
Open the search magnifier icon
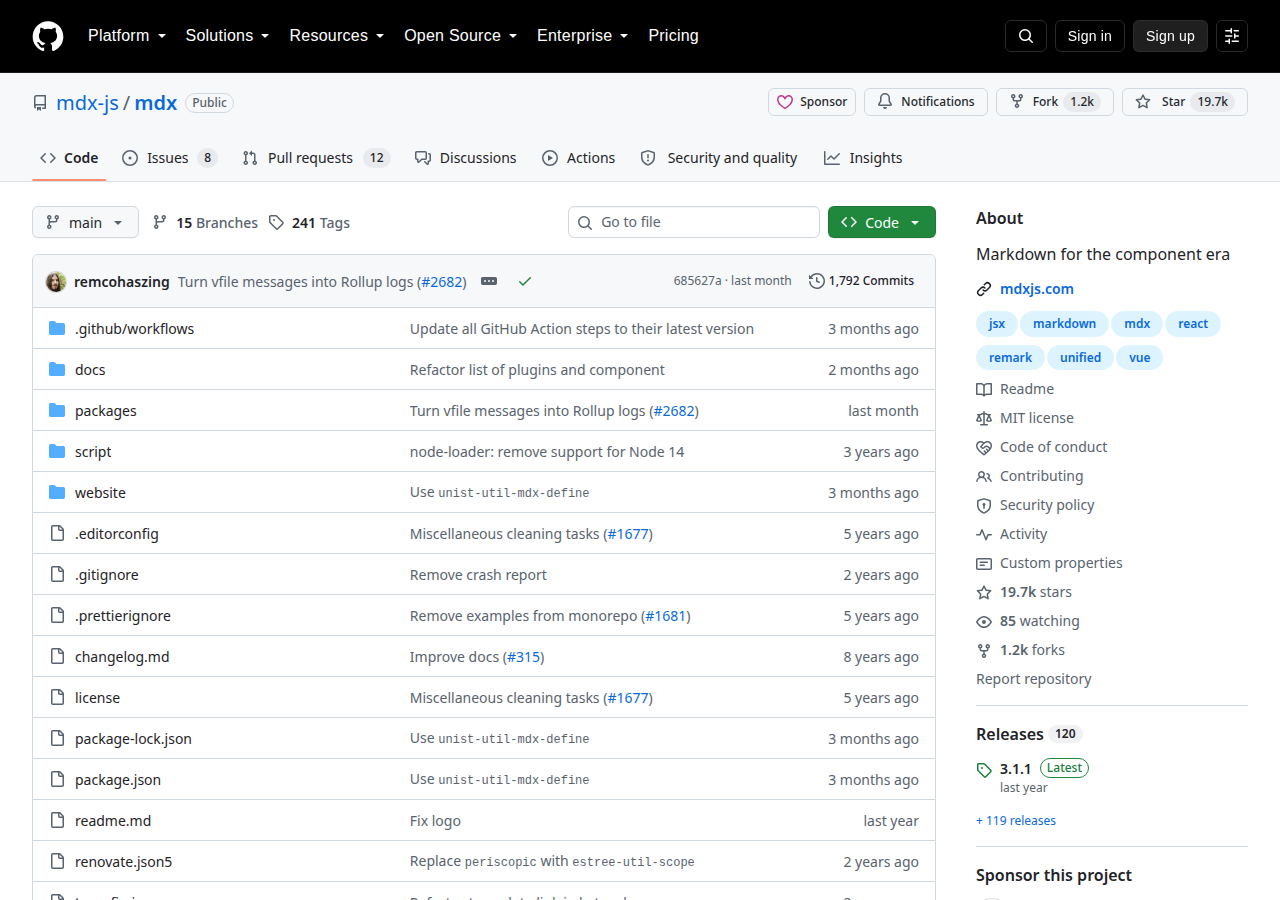(1026, 36)
